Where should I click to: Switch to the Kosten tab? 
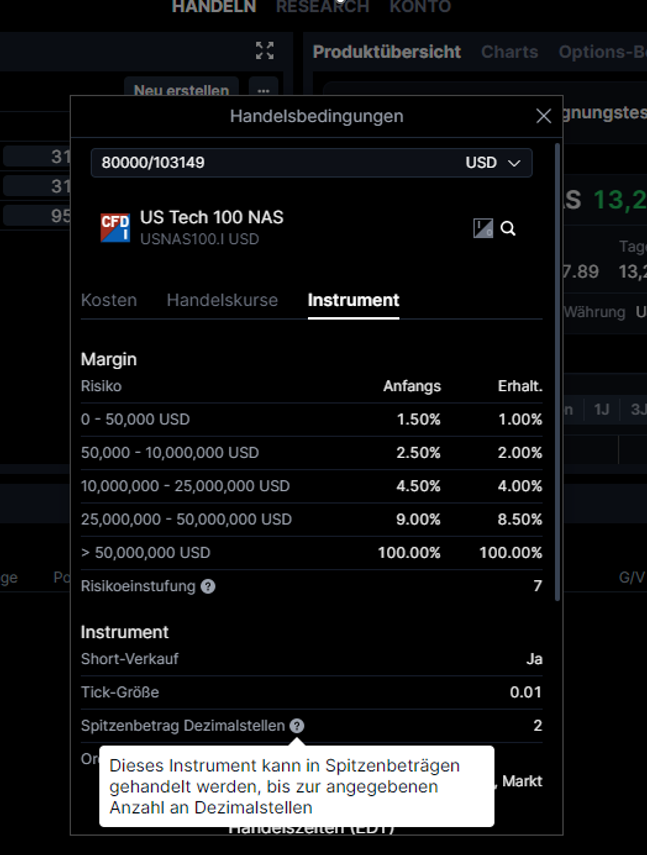[x=109, y=300]
